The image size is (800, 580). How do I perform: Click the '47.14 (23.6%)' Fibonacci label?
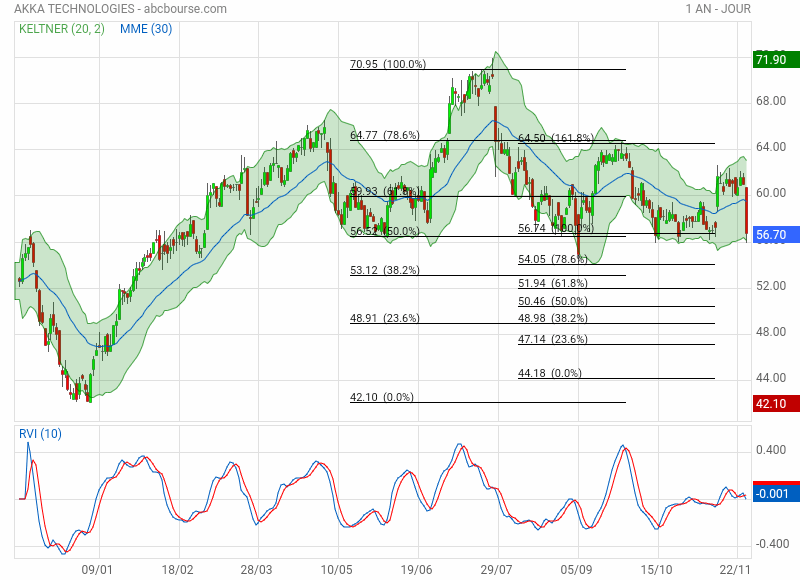click(x=553, y=339)
